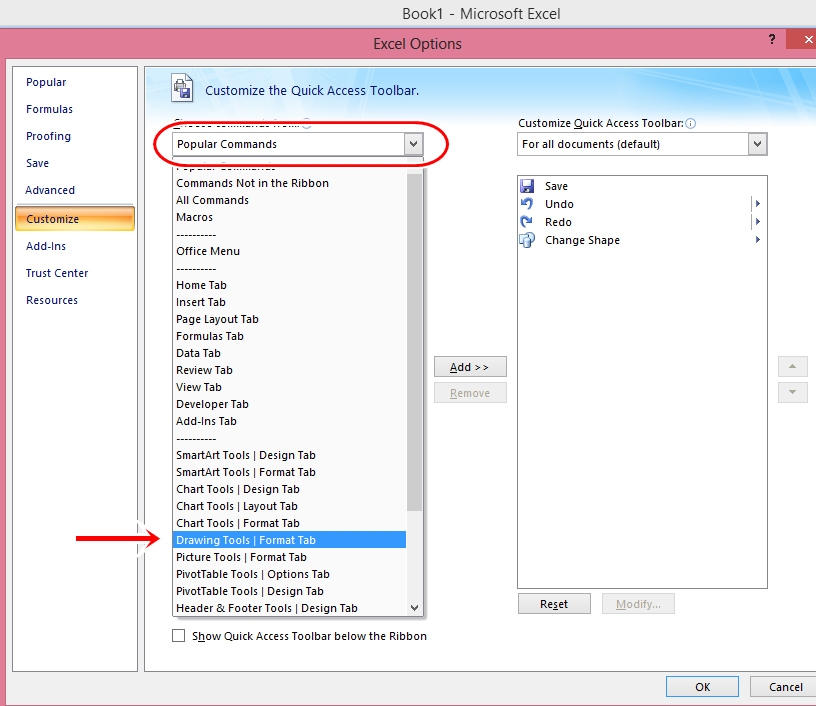Confirm with the OK button

[x=702, y=687]
